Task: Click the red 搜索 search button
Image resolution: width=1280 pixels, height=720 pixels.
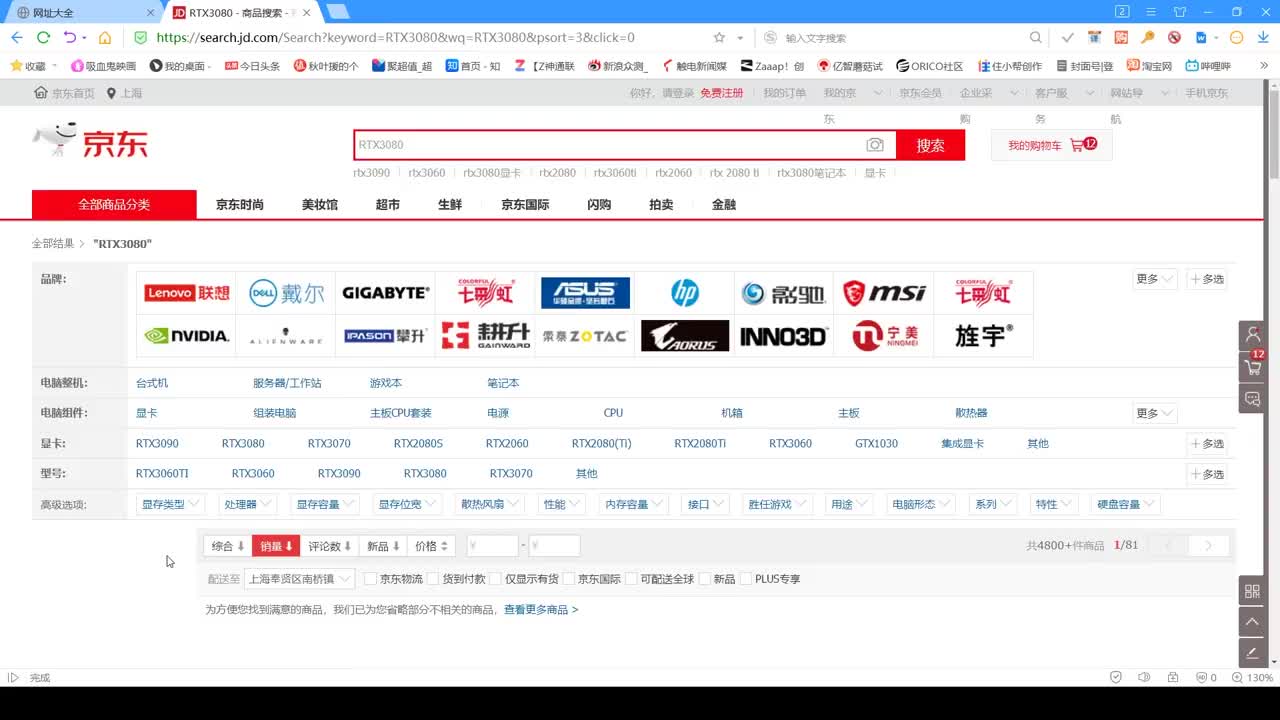Action: 930,145
